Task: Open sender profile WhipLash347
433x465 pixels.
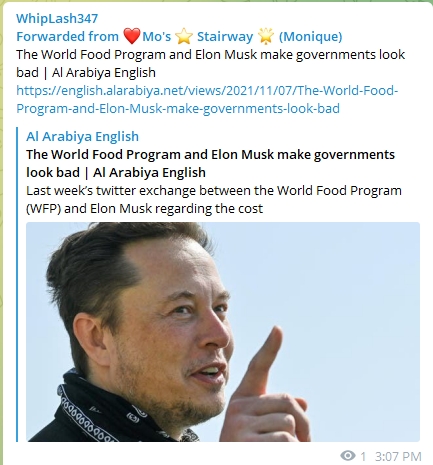Action: point(57,18)
